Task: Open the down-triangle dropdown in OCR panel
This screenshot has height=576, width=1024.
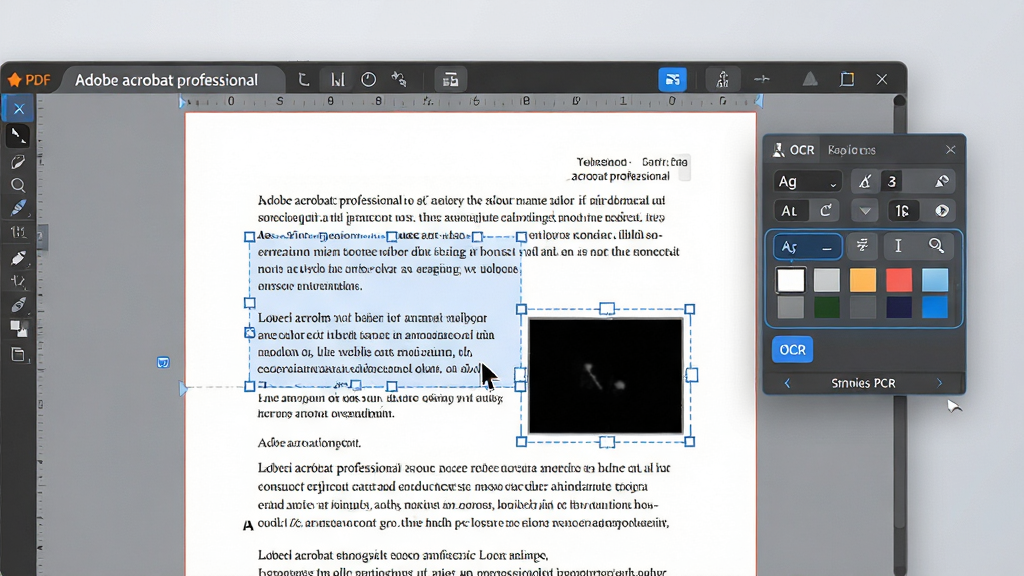Action: [865, 211]
